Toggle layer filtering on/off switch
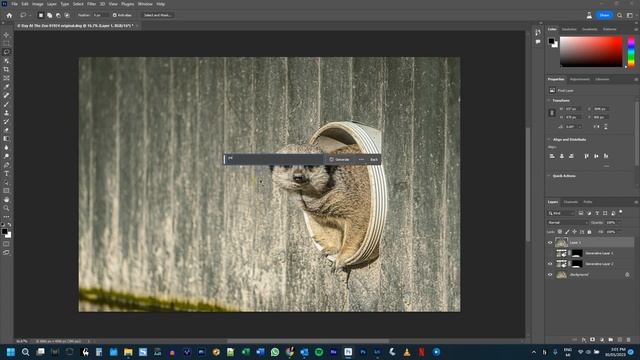 (621, 212)
